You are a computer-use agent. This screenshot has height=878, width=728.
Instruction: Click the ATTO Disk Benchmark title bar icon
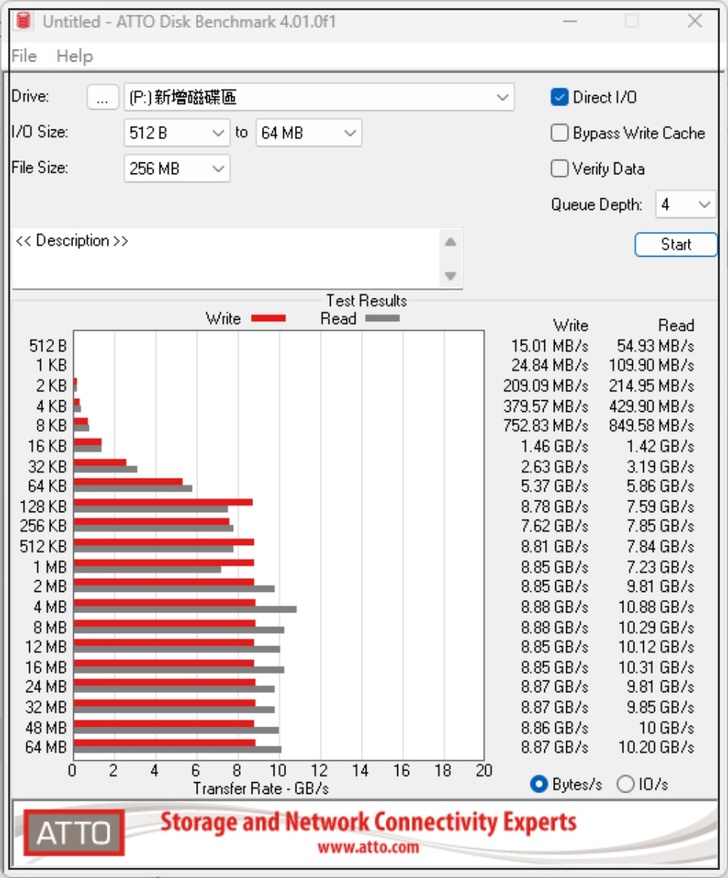(x=24, y=21)
